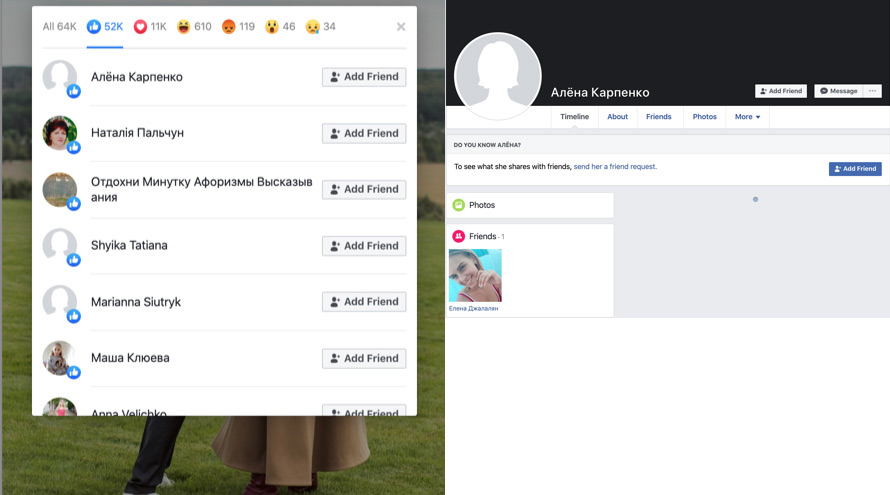Click Add Friend next to Shyika Tatiana
Image resolution: width=890 pixels, height=495 pixels.
[364, 245]
